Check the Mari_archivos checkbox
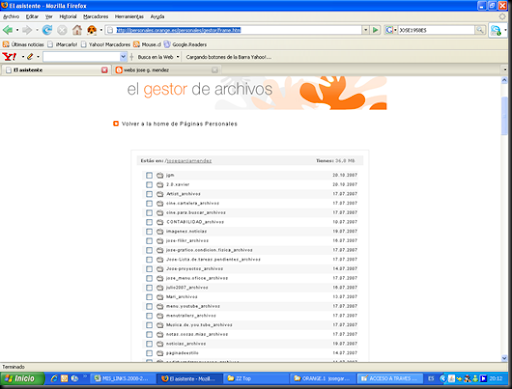The image size is (512, 389). coord(149,297)
